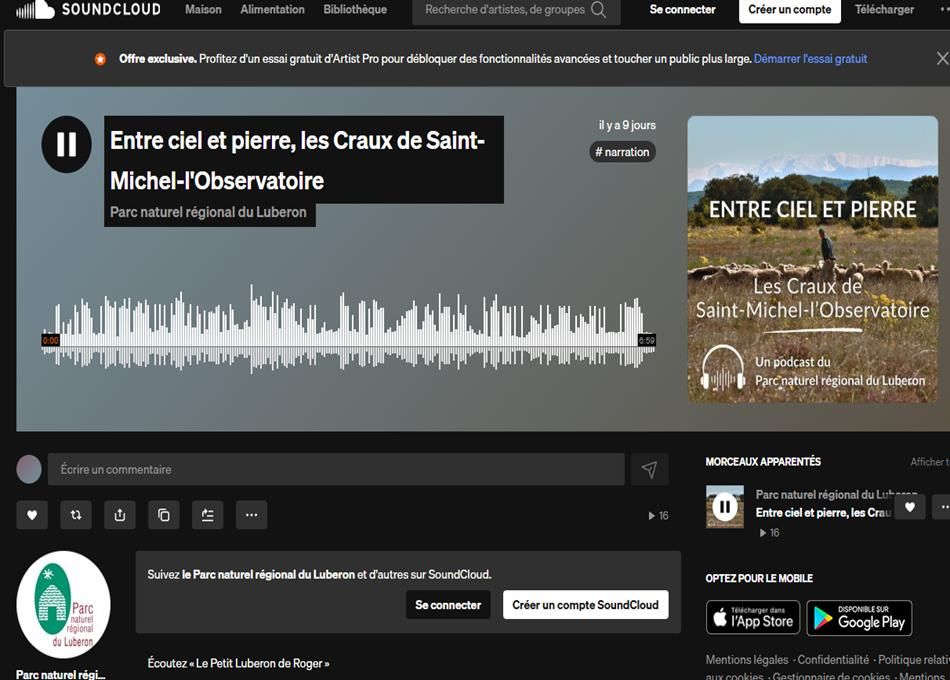Like the track using the heart icon below the comment field

pos(32,515)
